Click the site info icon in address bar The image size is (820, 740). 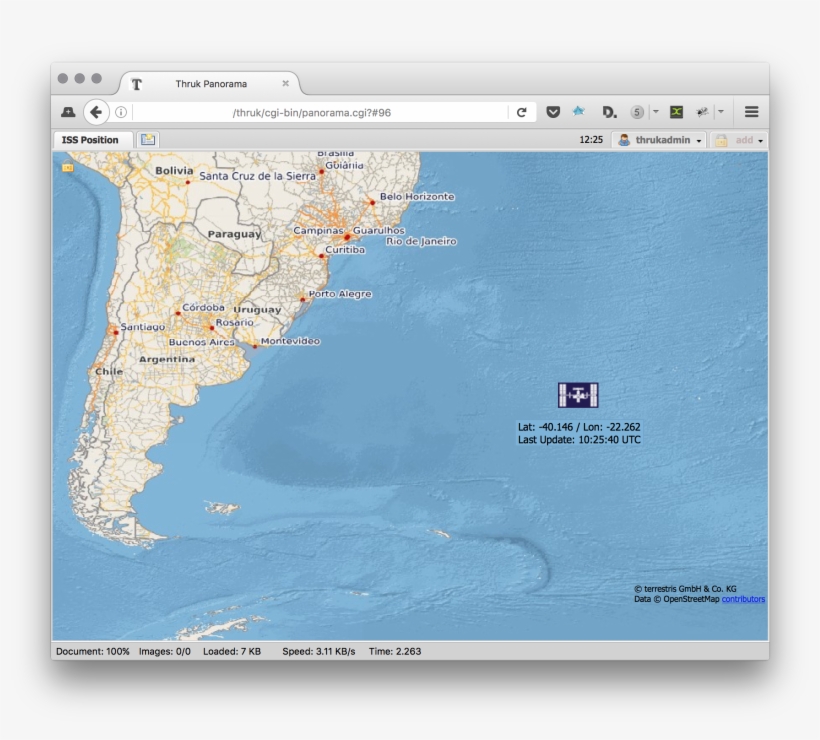point(120,113)
